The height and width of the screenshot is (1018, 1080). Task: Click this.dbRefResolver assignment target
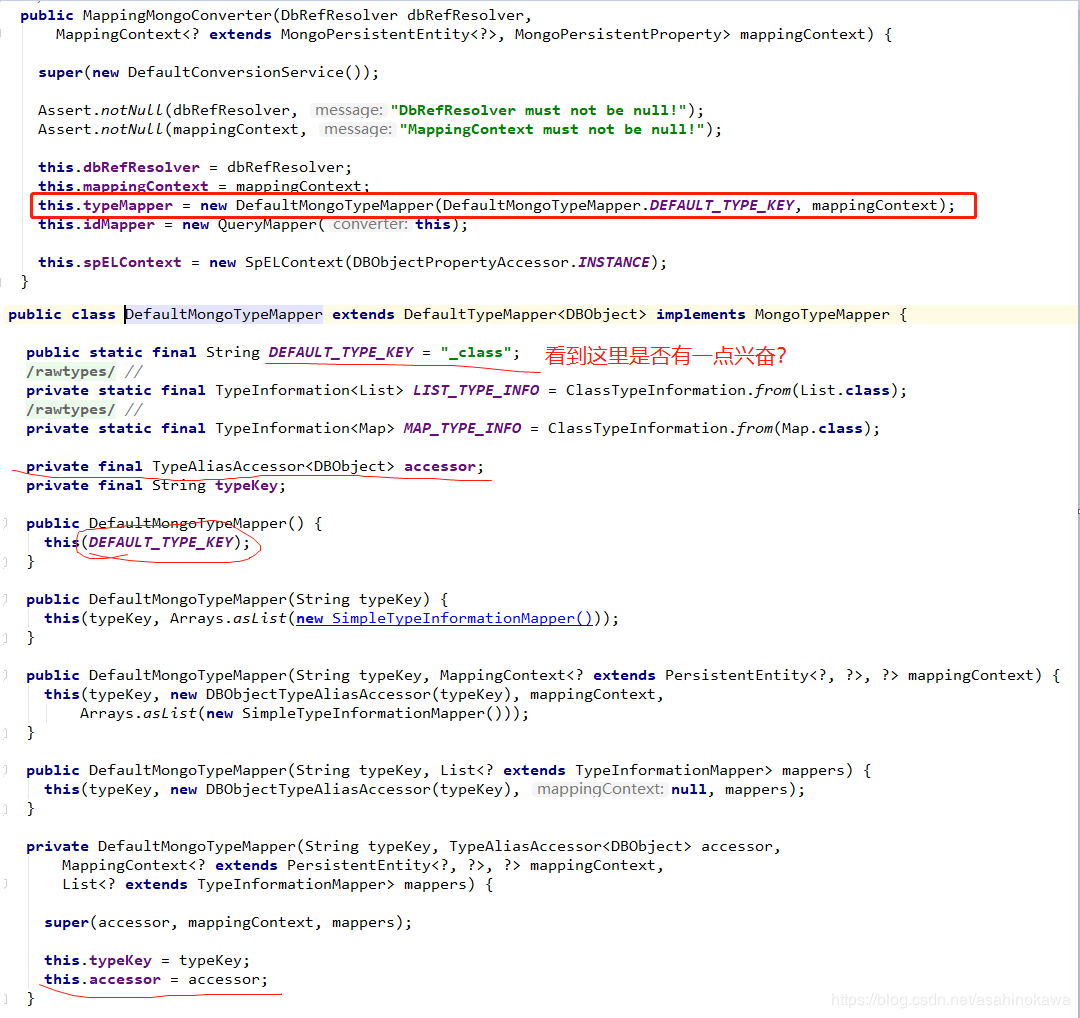[x=119, y=167]
